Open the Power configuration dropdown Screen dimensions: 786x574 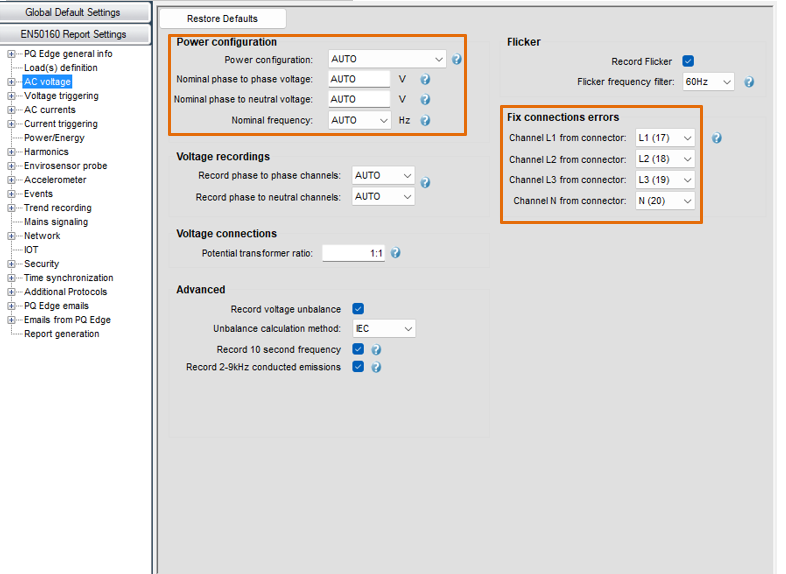tap(387, 59)
